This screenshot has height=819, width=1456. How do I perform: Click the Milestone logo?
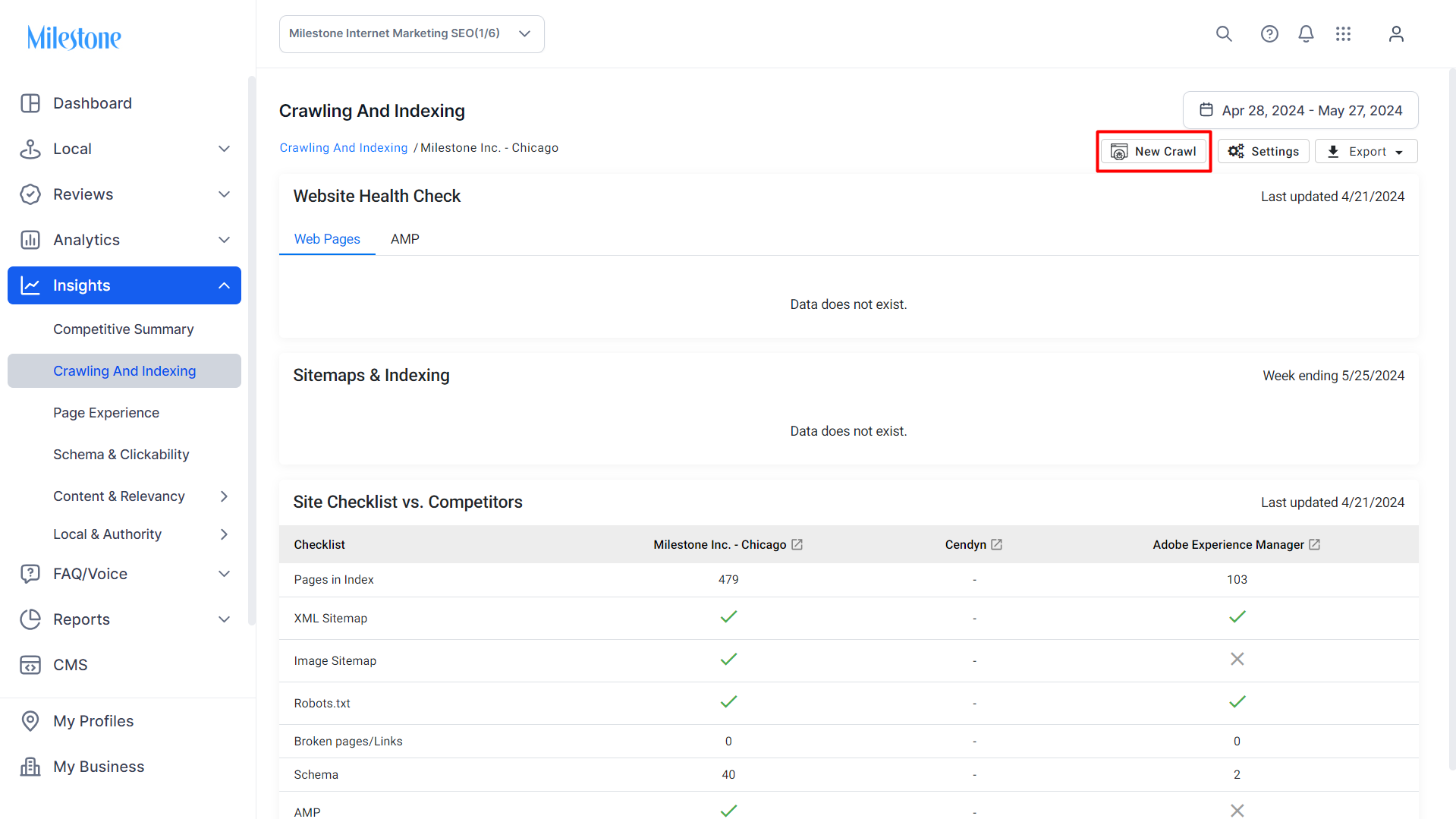[x=74, y=38]
